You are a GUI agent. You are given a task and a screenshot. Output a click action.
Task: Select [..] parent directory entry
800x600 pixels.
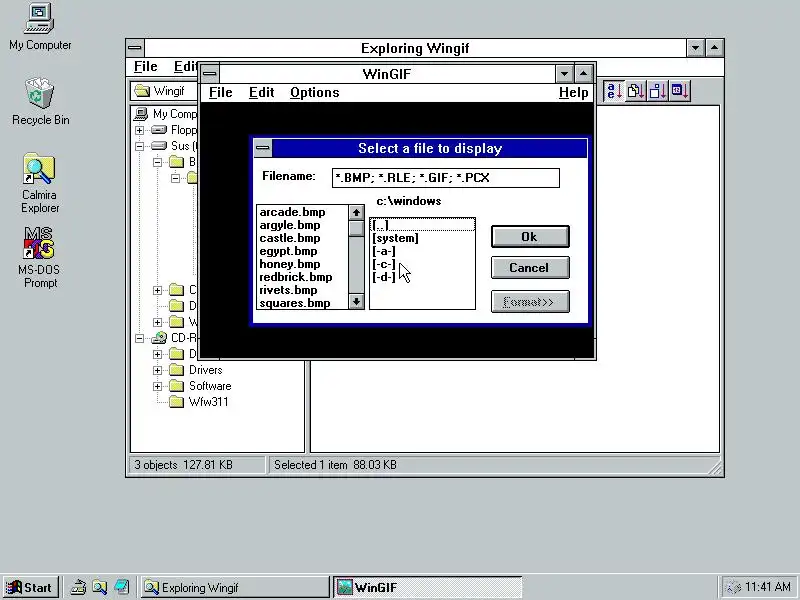(422, 225)
